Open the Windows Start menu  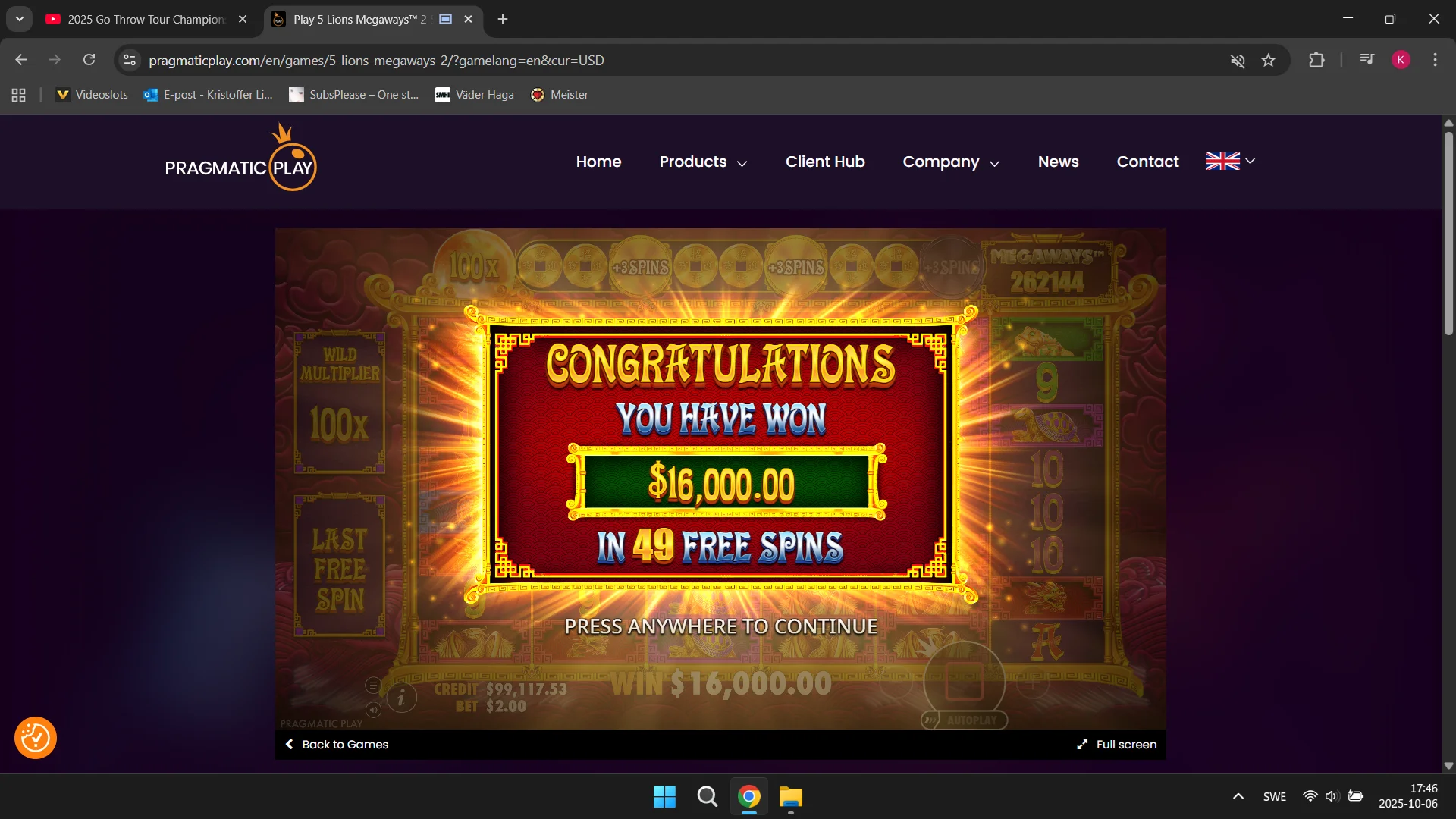point(664,797)
